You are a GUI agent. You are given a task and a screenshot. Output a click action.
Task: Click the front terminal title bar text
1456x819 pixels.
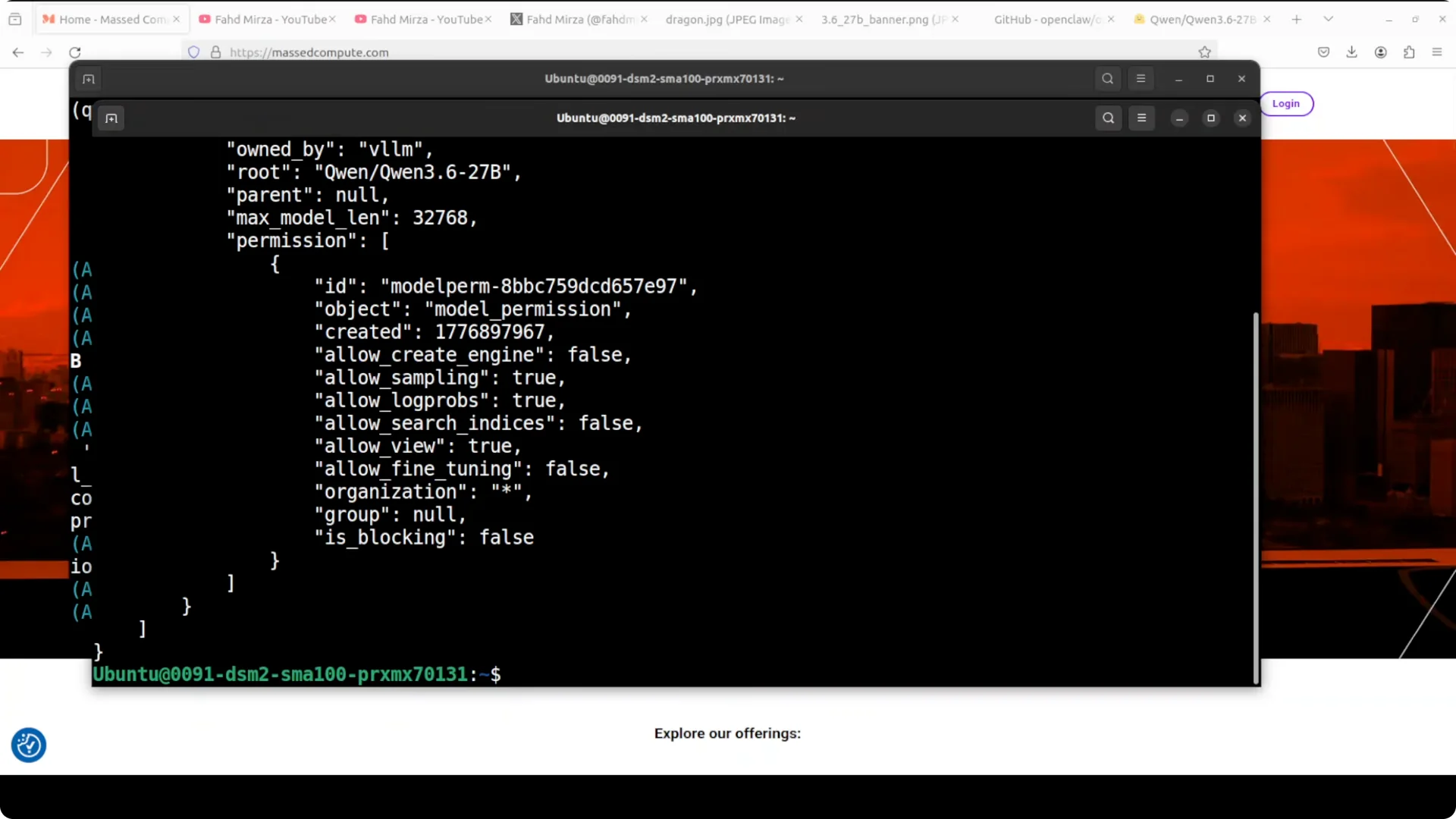coord(676,118)
